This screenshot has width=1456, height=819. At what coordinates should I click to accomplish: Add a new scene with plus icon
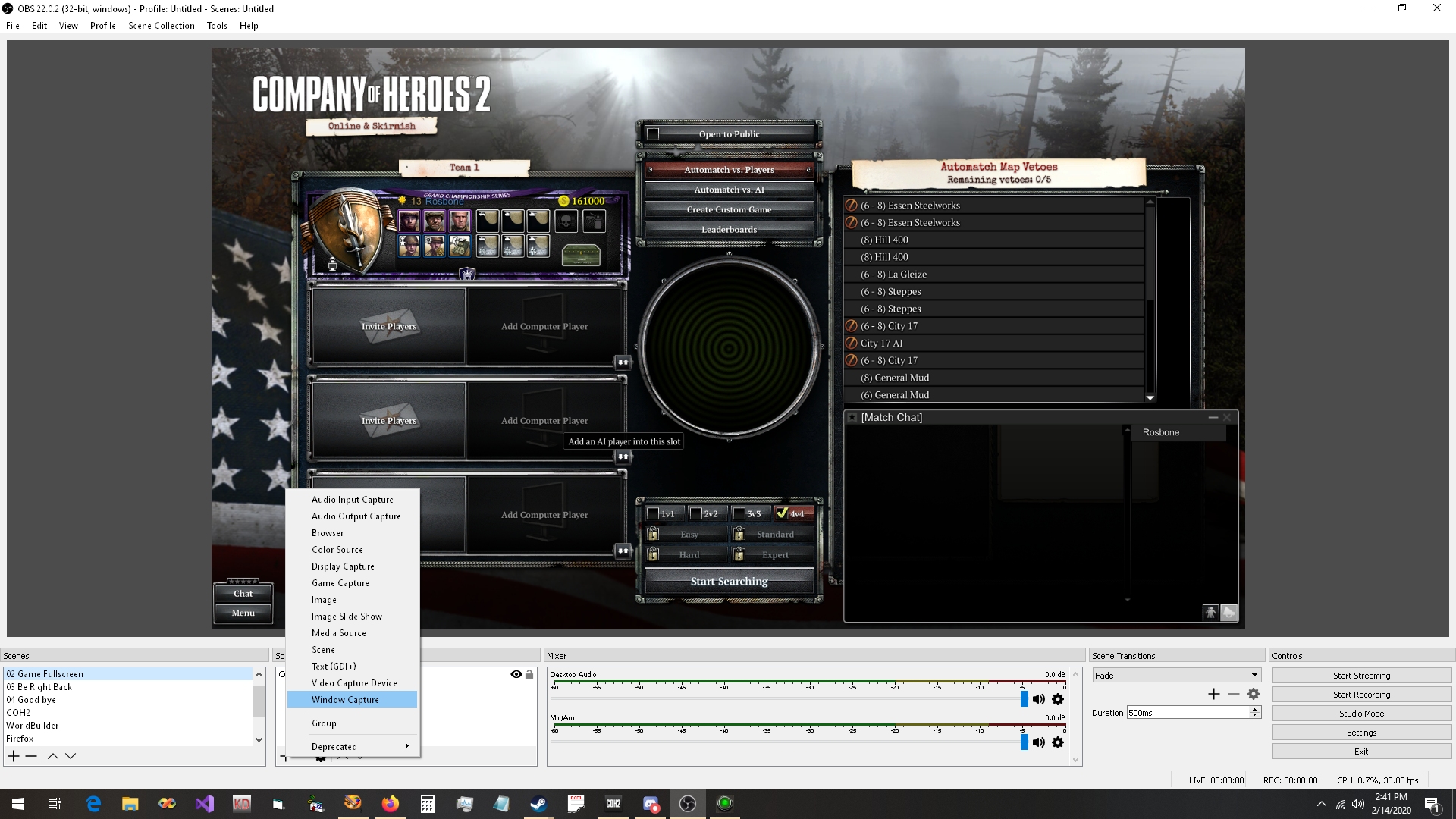click(14, 756)
